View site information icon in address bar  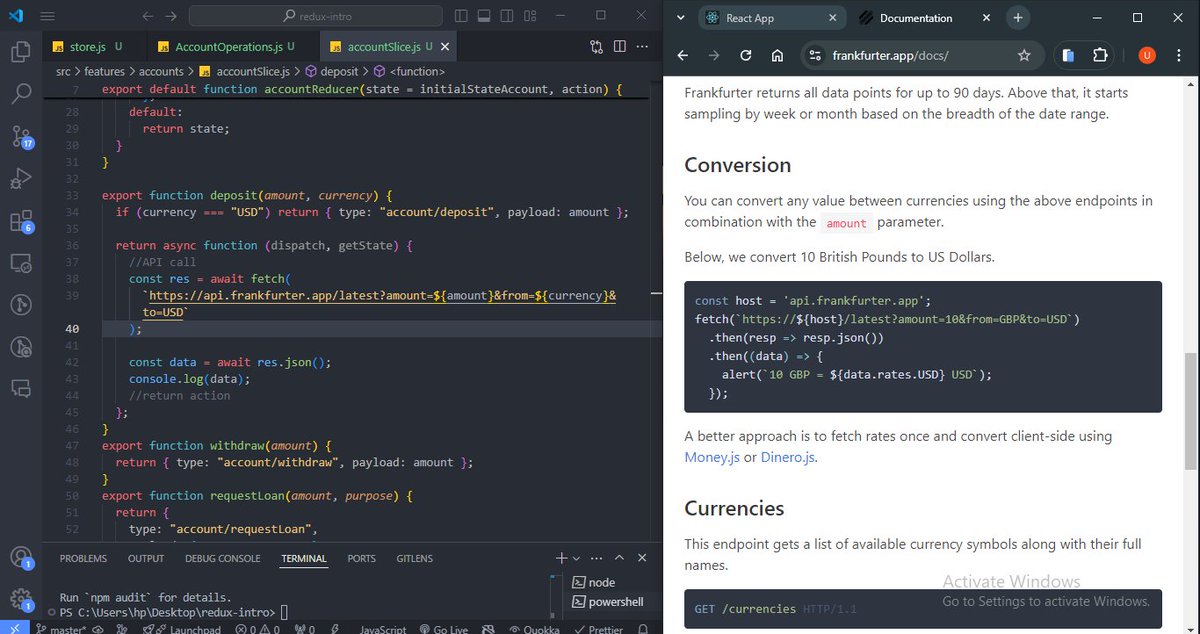pyautogui.click(x=815, y=56)
